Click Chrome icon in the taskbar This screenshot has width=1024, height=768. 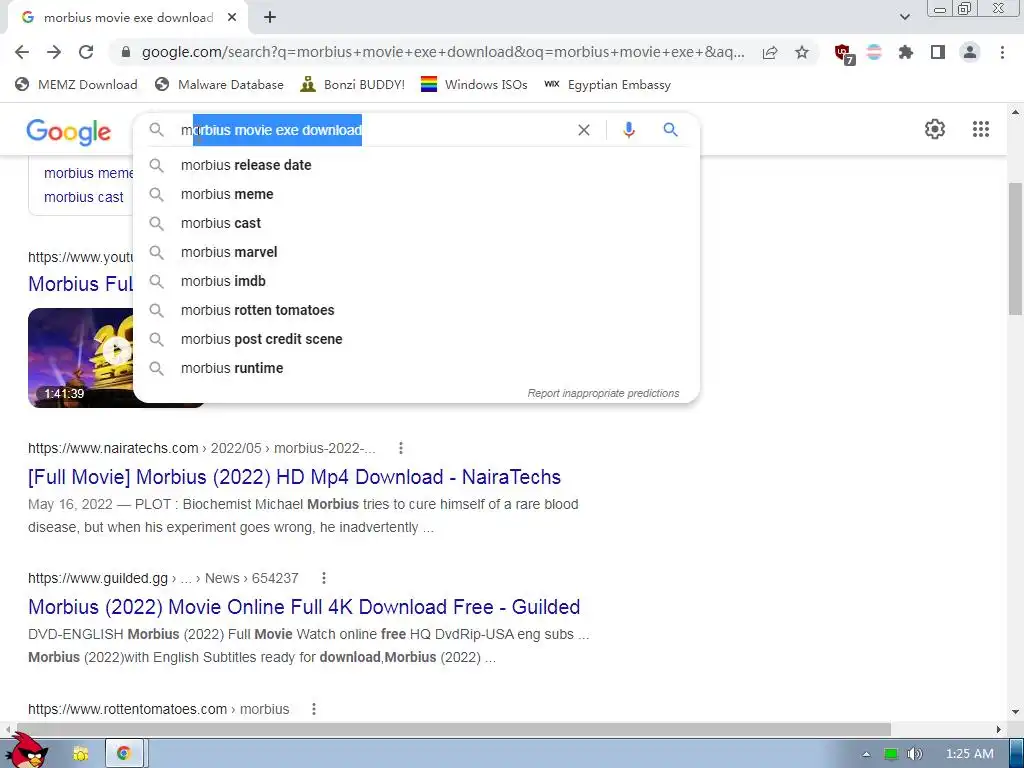(x=124, y=754)
